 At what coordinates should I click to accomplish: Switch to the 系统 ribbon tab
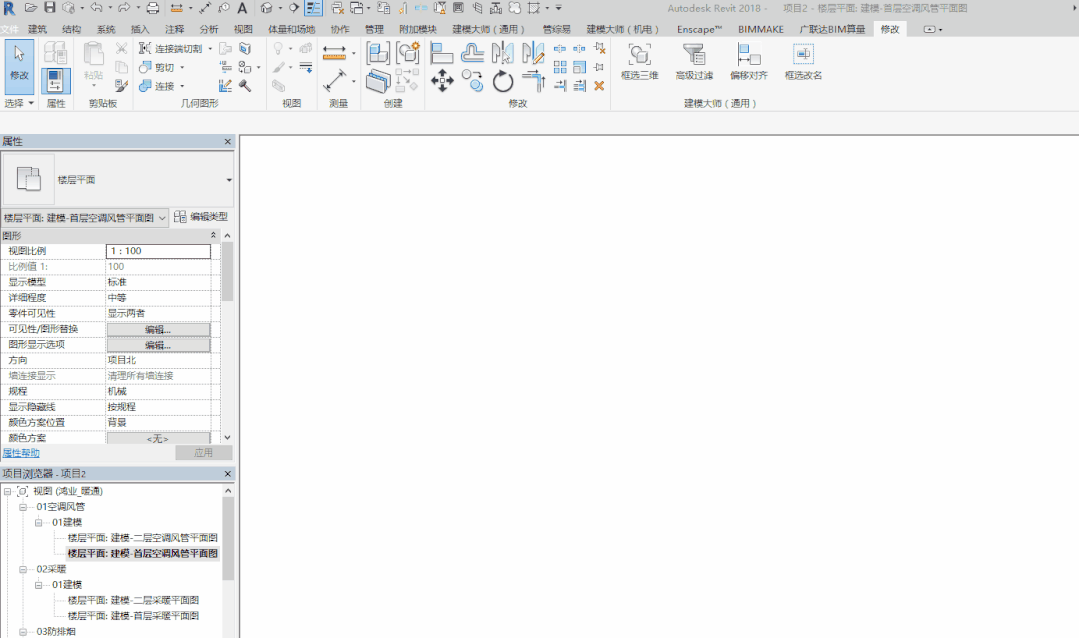coord(106,29)
